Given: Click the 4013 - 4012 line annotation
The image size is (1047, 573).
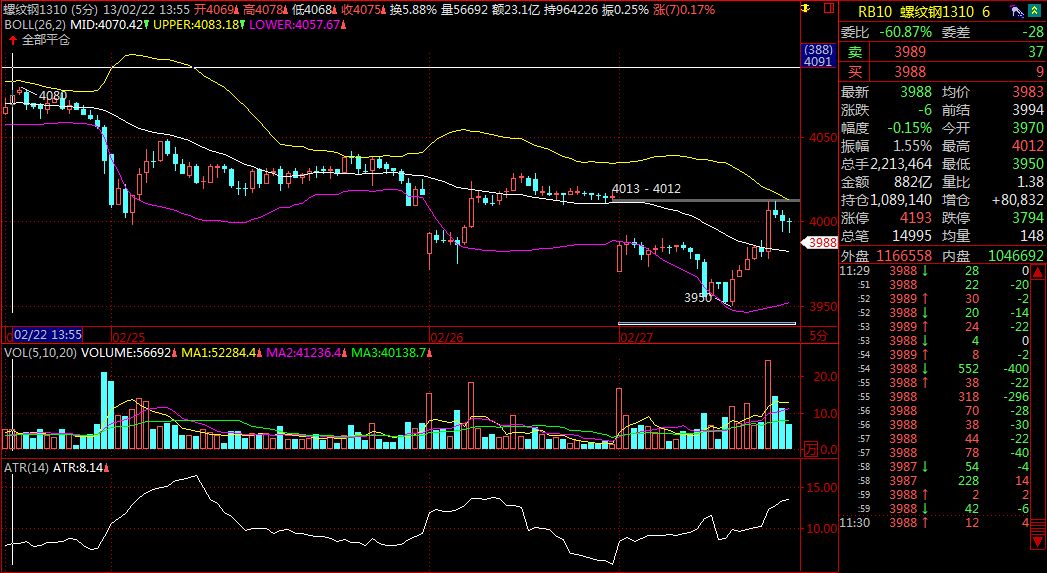Looking at the screenshot, I should click(646, 189).
